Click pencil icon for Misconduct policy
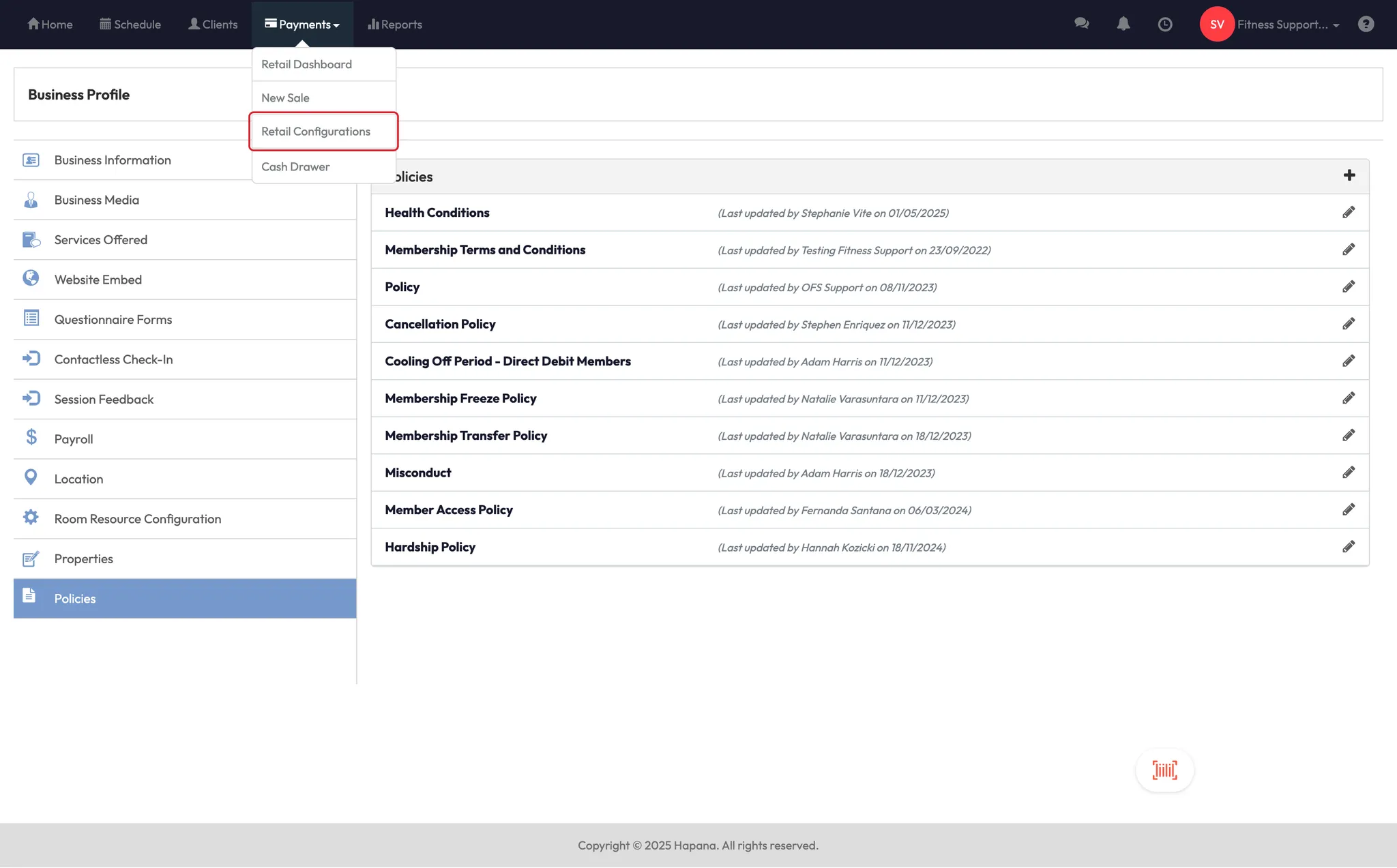 [x=1348, y=473]
